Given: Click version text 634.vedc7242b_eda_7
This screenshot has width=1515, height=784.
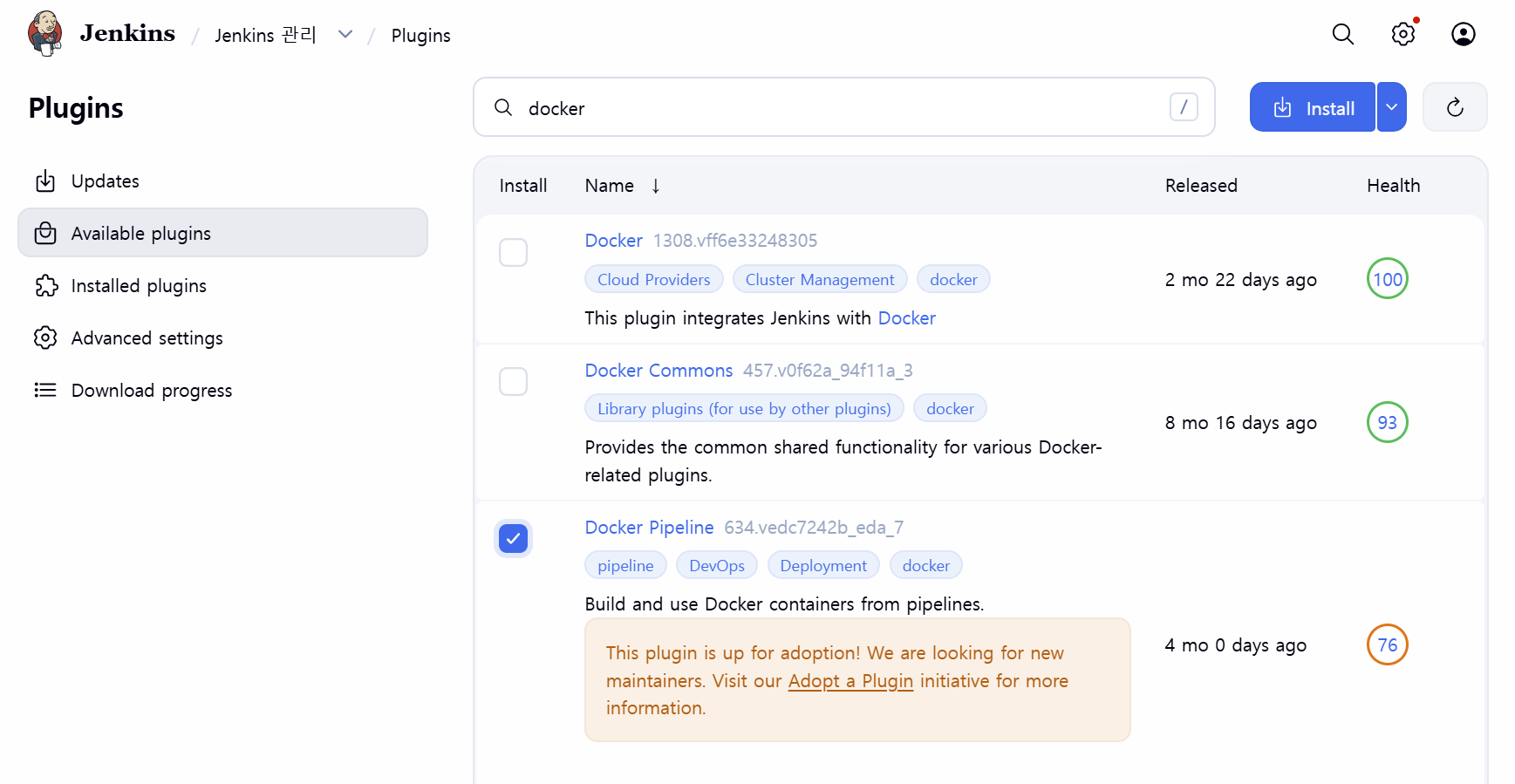Looking at the screenshot, I should click(814, 528).
